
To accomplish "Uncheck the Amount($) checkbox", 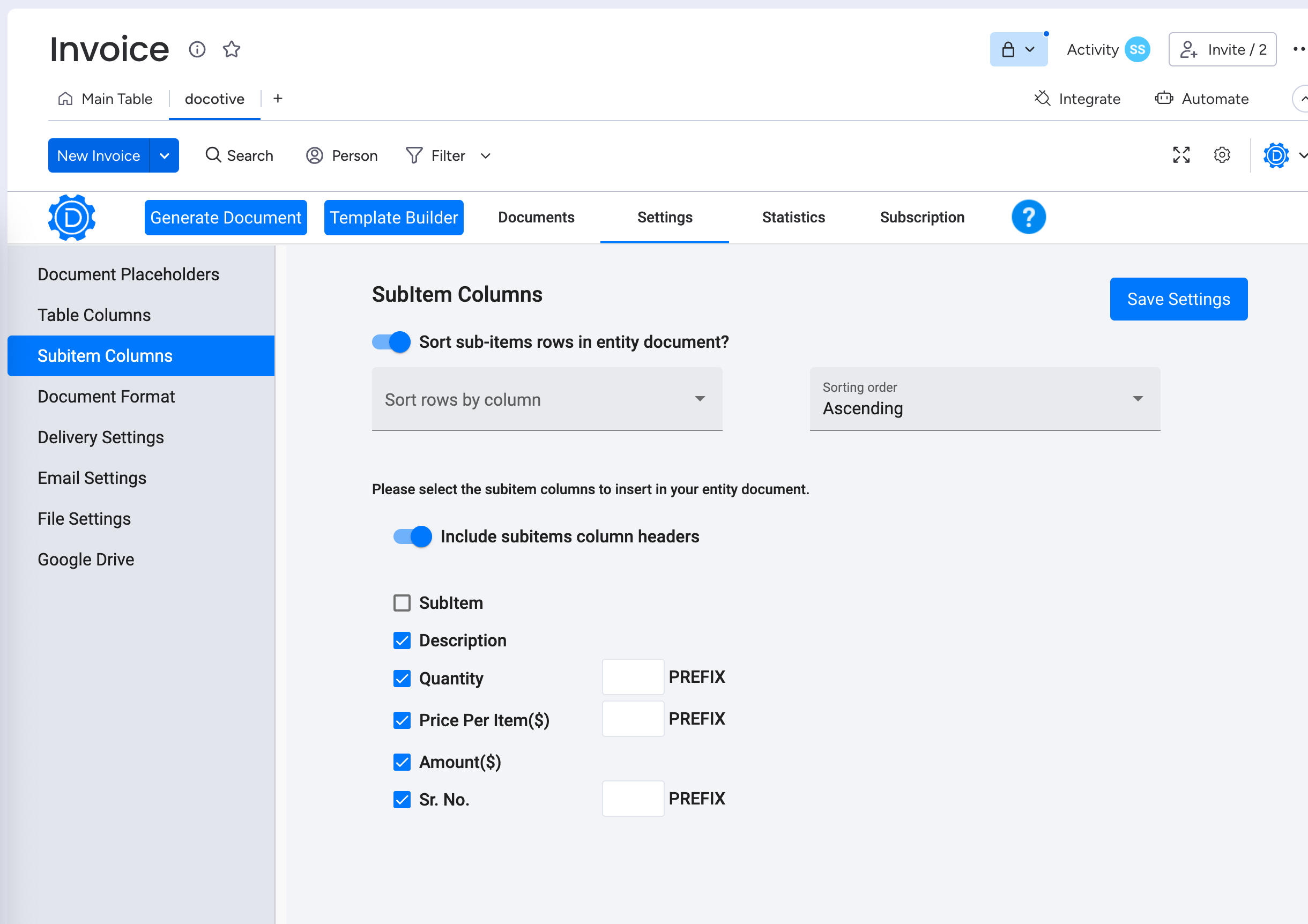I will click(402, 762).
